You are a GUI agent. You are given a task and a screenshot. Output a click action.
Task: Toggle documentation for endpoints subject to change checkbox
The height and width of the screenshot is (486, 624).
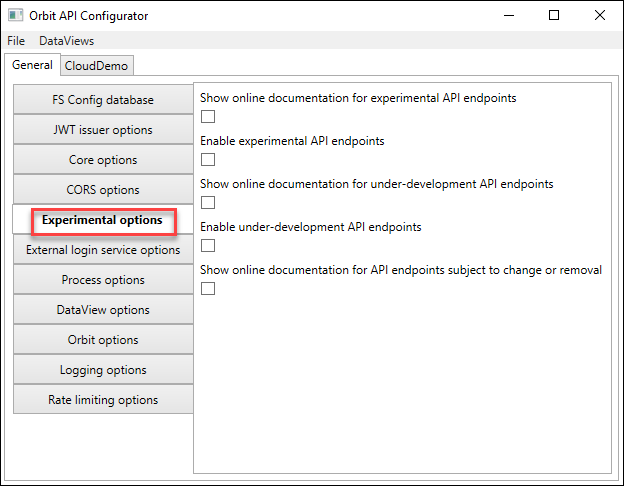[x=208, y=289]
